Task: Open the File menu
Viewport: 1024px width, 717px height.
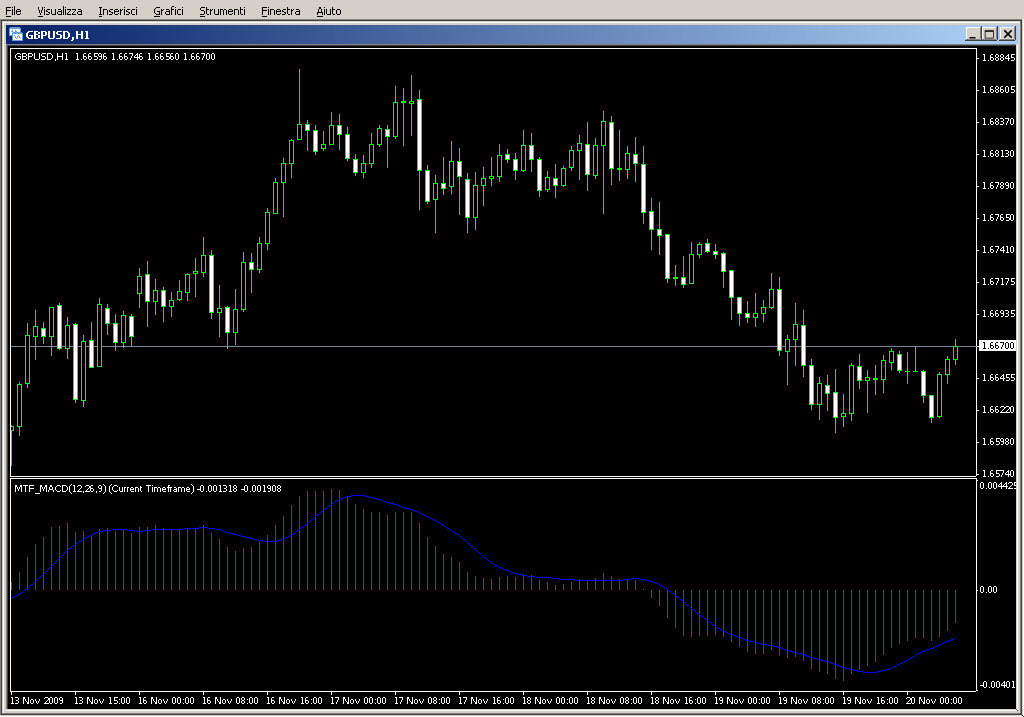Action: click(13, 11)
